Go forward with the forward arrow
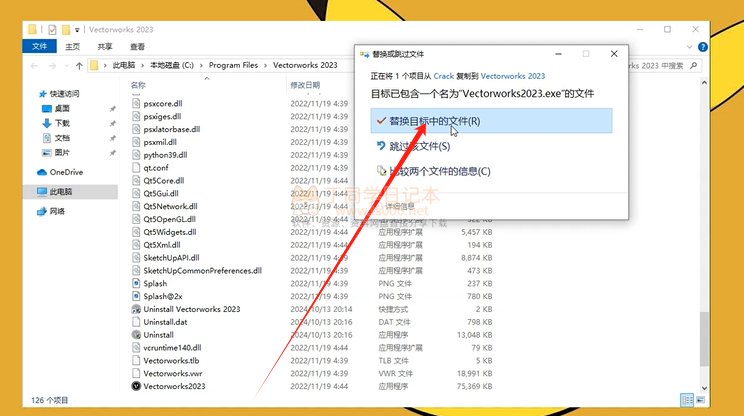Screen dimensions: 744x416 pos(52,65)
